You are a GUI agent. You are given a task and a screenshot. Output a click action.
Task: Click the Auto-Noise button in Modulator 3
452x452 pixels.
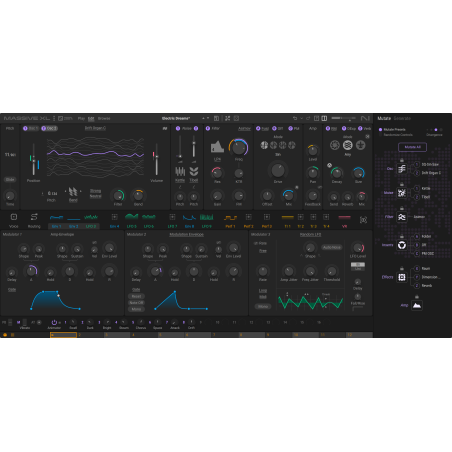coord(331,247)
